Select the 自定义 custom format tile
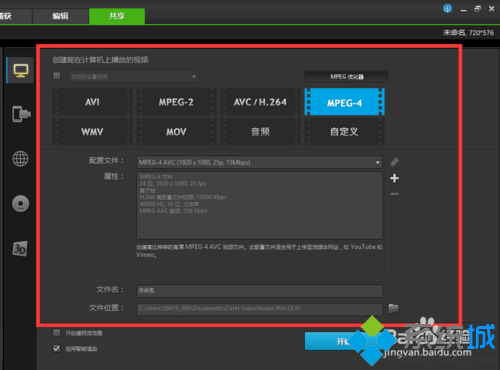The width and height of the screenshot is (500, 370). coord(344,132)
